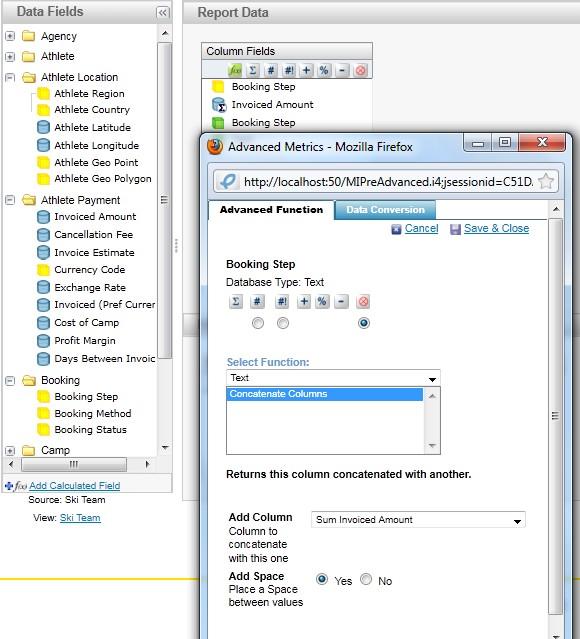Click the yellow Booking Step icon in Column Fields
The image size is (580, 639).
[218, 87]
